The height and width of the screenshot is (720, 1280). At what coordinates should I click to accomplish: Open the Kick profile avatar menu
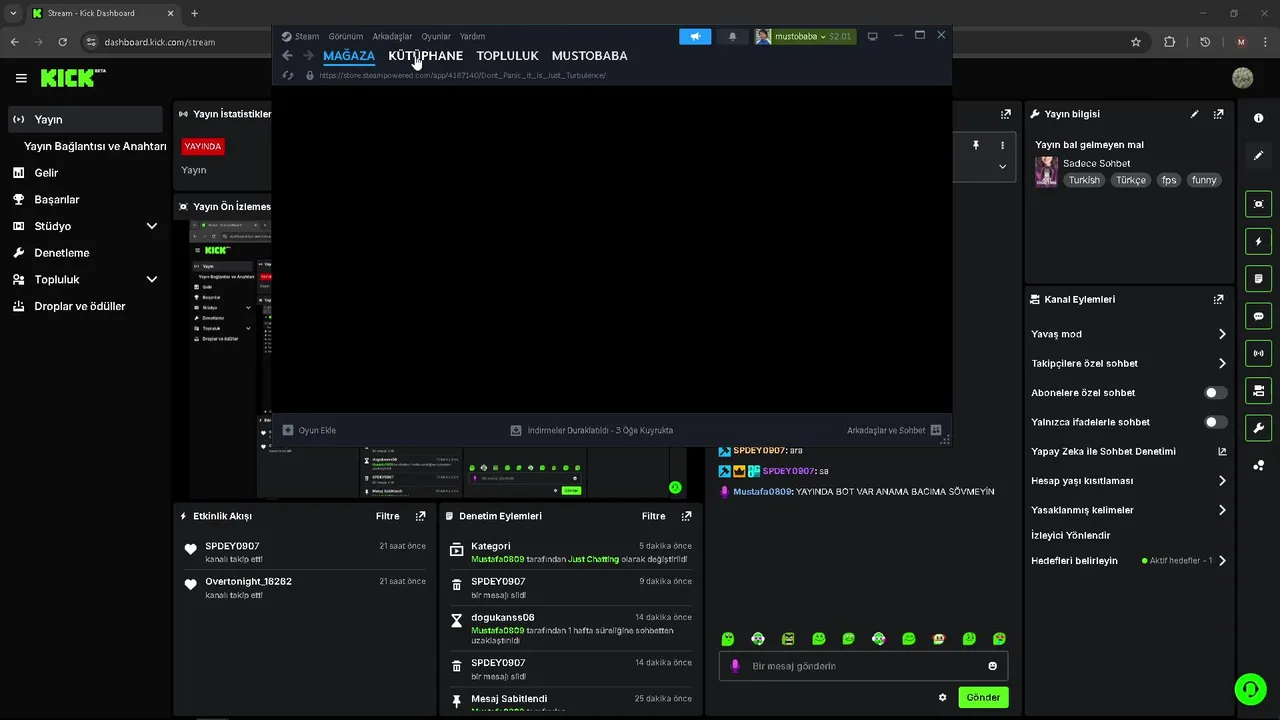pos(1242,78)
